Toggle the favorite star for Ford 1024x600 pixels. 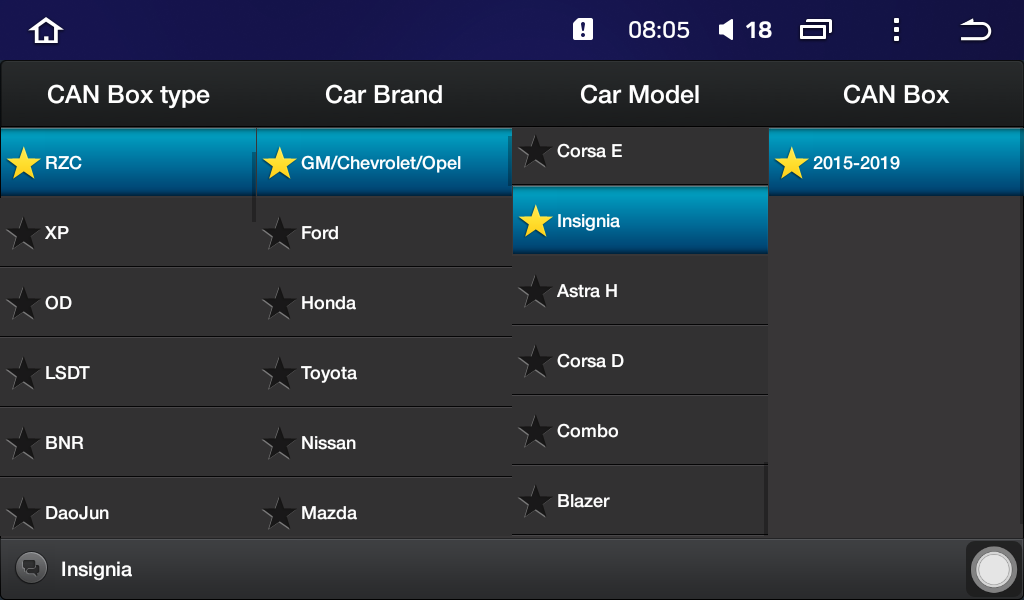click(x=278, y=233)
